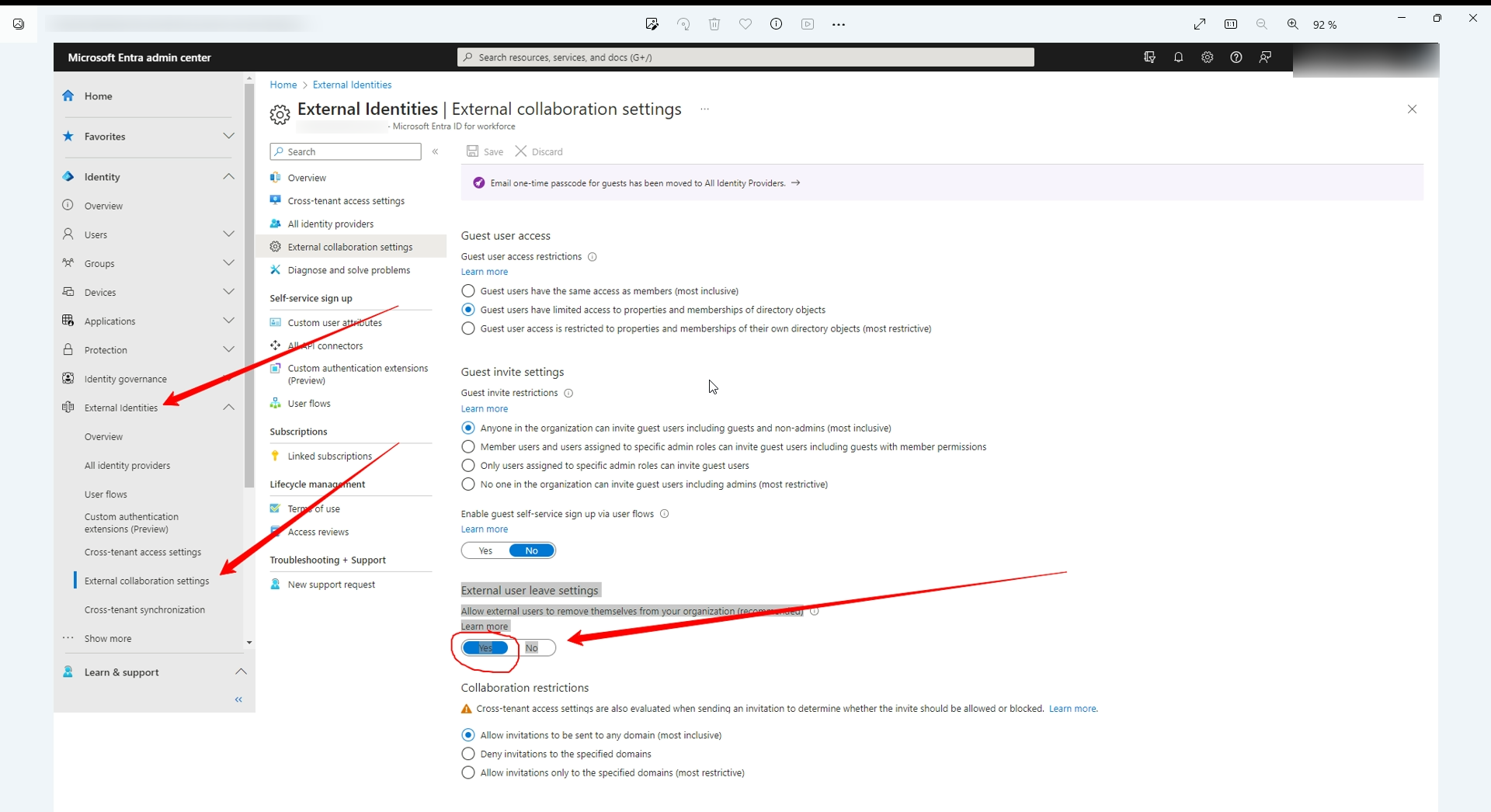Open Cross-tenant access settings in blade menu

[x=346, y=201]
